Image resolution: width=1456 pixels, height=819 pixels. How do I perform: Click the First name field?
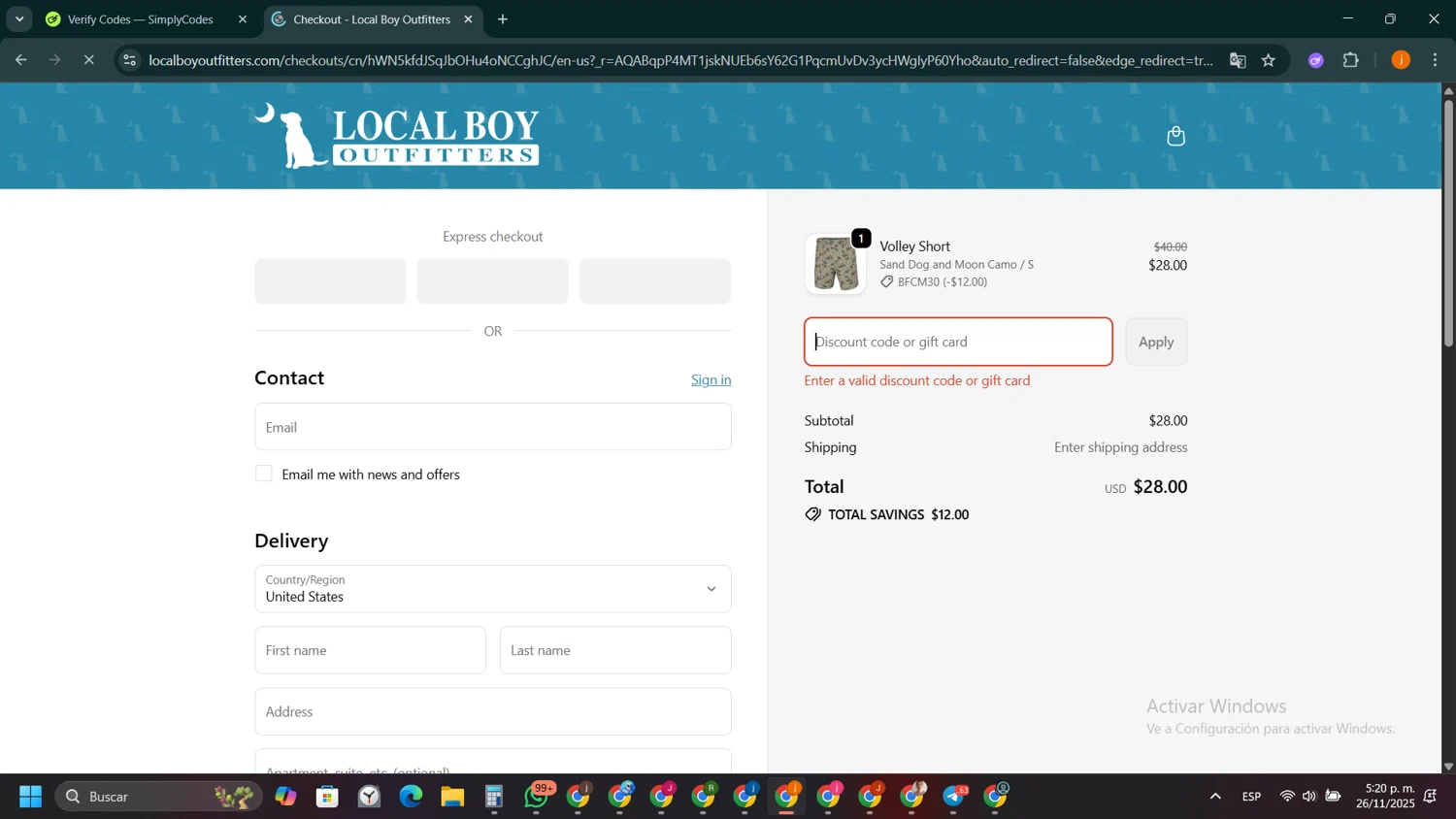click(370, 650)
